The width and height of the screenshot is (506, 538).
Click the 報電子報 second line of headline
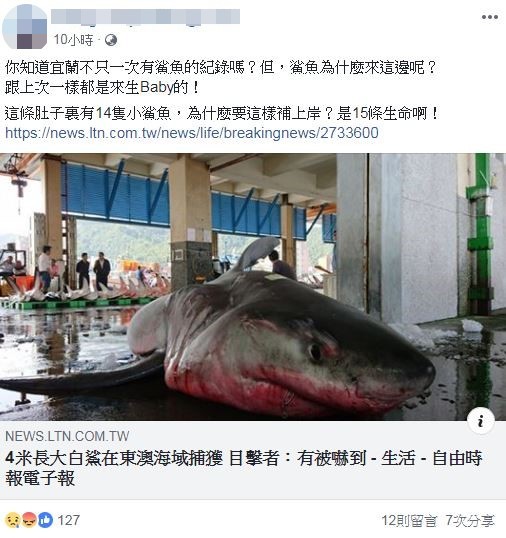point(40,478)
